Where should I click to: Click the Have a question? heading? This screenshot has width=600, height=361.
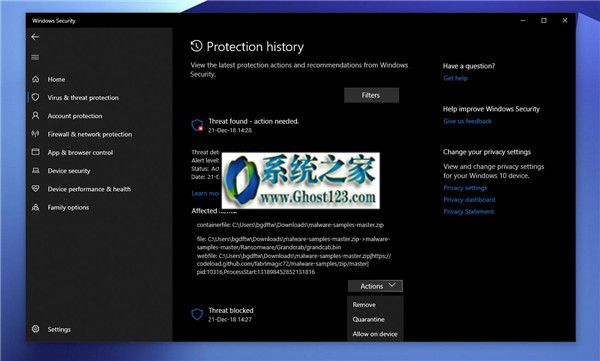pyautogui.click(x=469, y=66)
